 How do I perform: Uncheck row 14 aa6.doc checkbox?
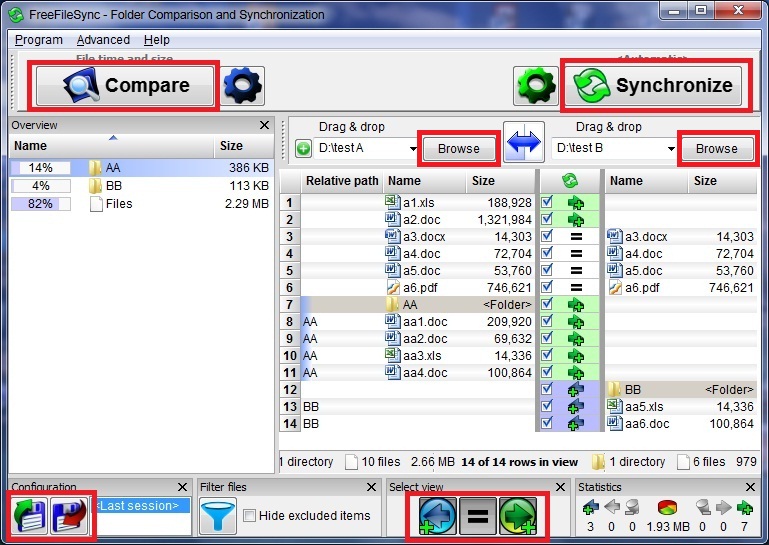pyautogui.click(x=547, y=422)
